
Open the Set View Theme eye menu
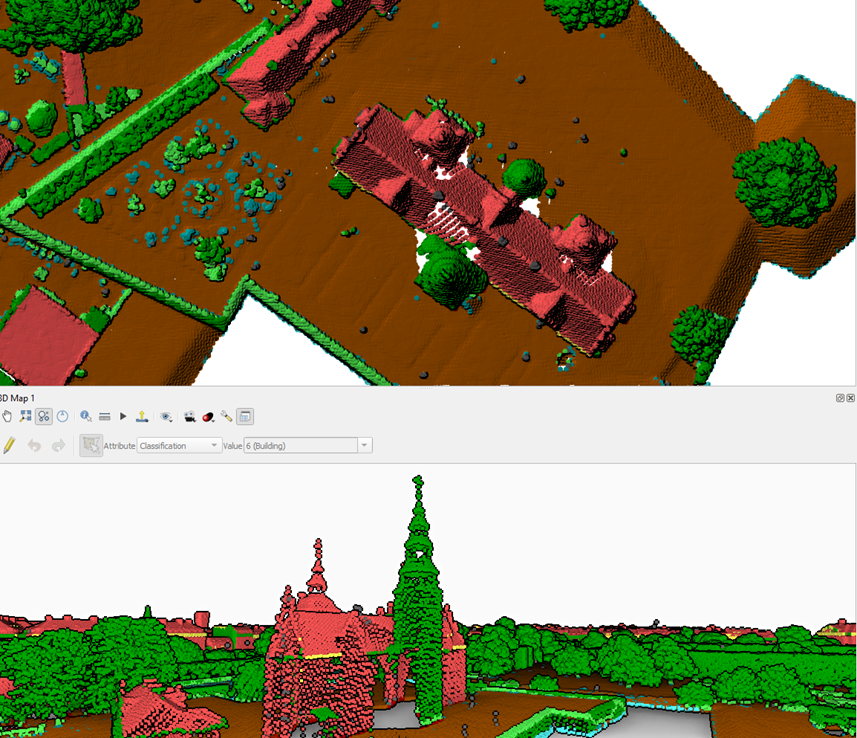(x=166, y=417)
